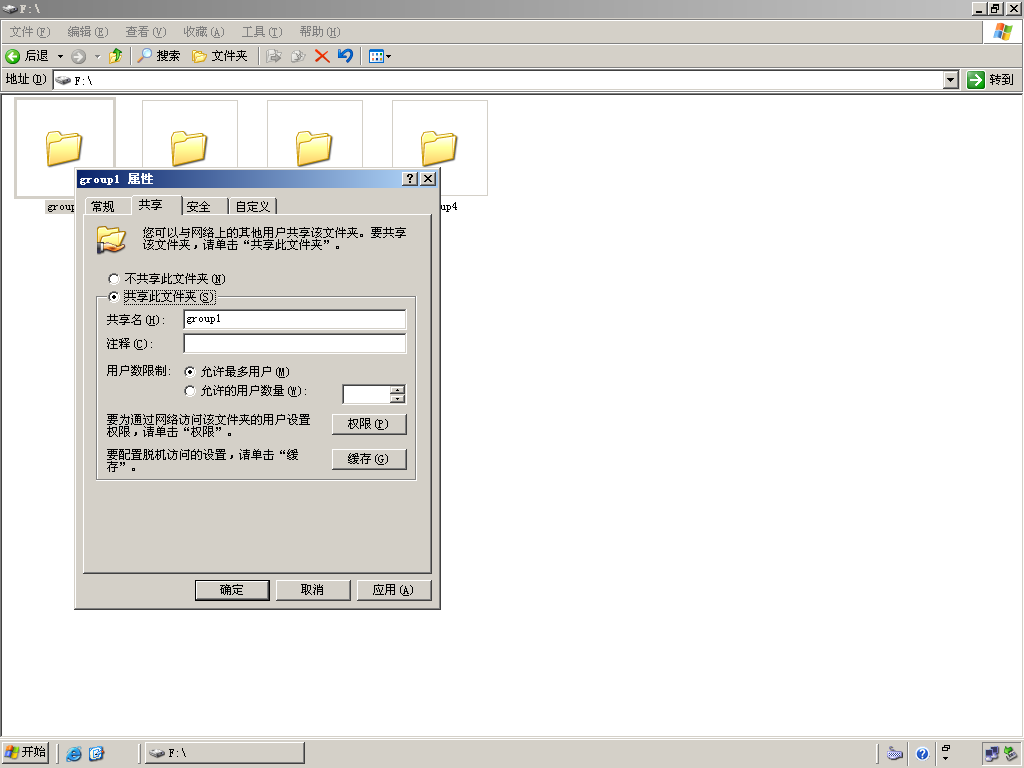Switch to the 自定义 (Customize) tab
Screen dimensions: 1024x768
[x=253, y=206]
